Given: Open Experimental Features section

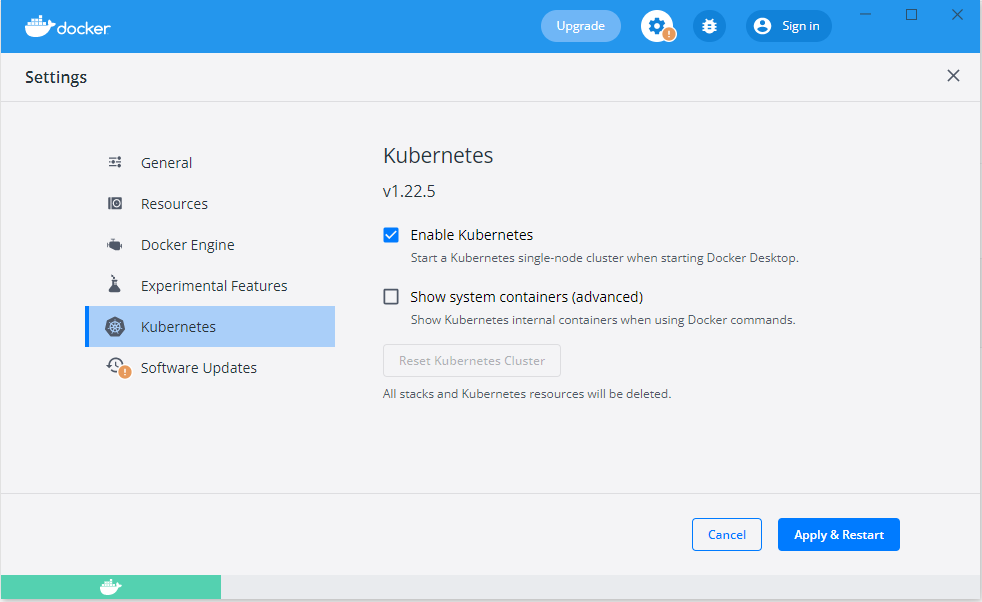Looking at the screenshot, I should coord(210,286).
